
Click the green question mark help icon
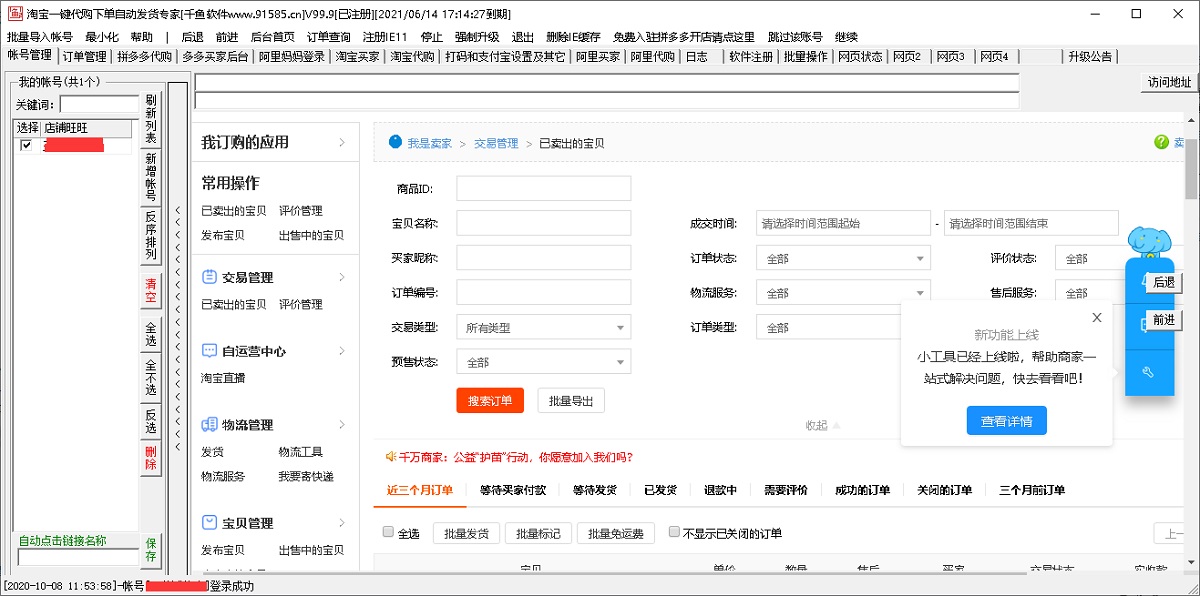click(1161, 143)
